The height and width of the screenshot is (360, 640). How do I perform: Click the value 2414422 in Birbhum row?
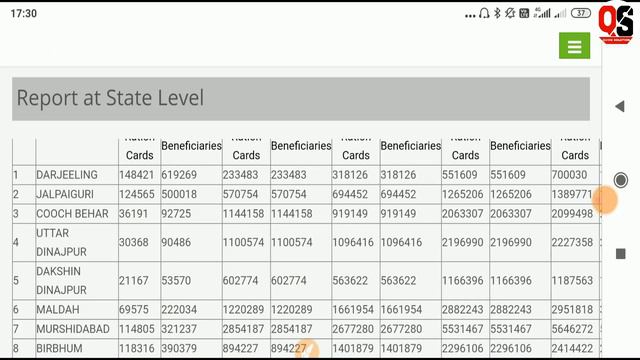[572, 349]
